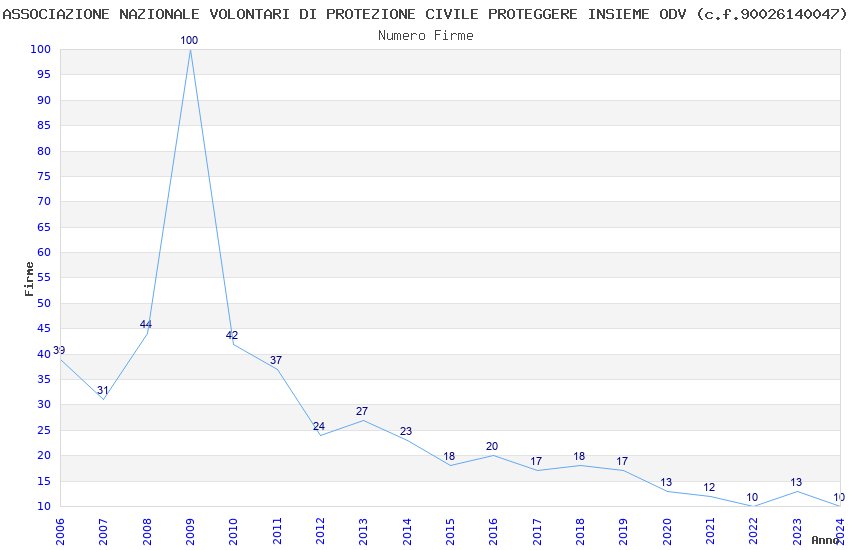This screenshot has height=550, width=850.
Task: Click the Firme vertical axis label
Action: [x=29, y=279]
